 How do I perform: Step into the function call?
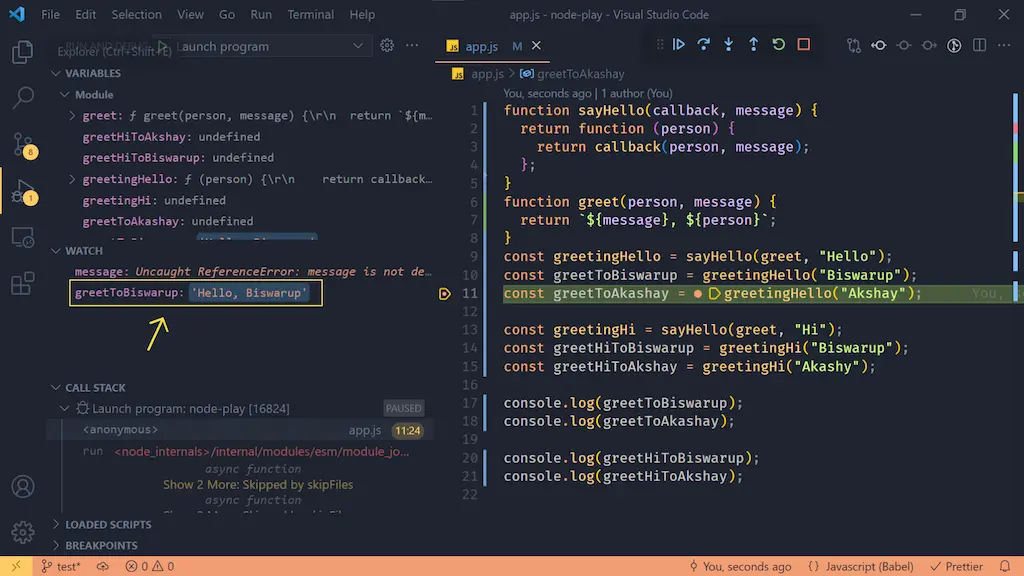(x=728, y=44)
